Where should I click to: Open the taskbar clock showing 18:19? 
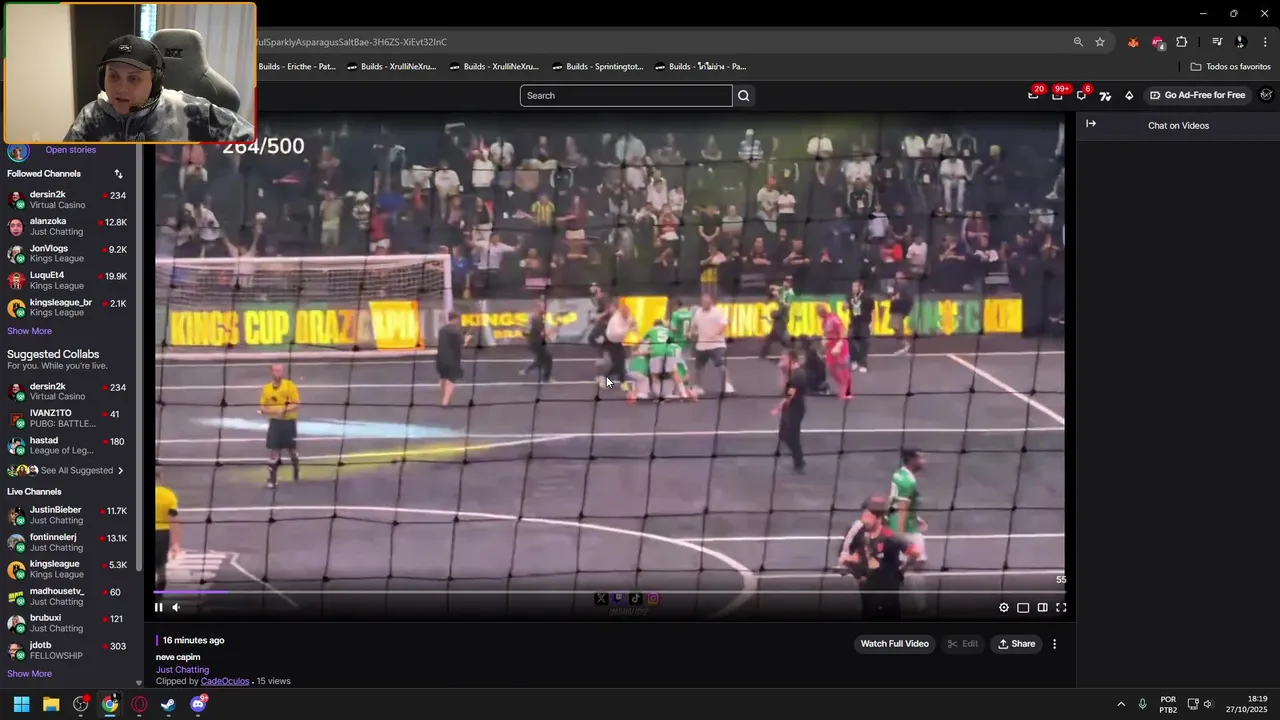tap(1246, 704)
